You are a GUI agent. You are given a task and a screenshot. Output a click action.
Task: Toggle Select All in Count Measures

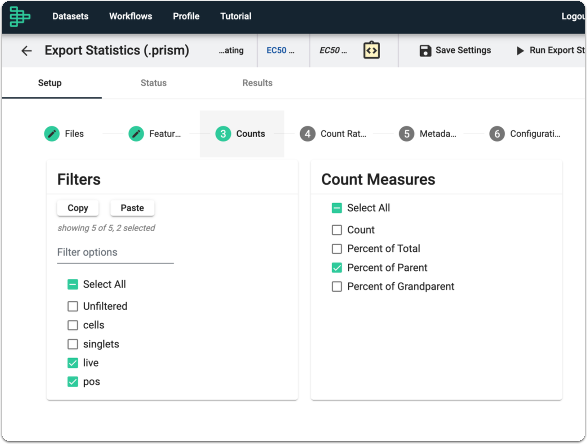(337, 208)
